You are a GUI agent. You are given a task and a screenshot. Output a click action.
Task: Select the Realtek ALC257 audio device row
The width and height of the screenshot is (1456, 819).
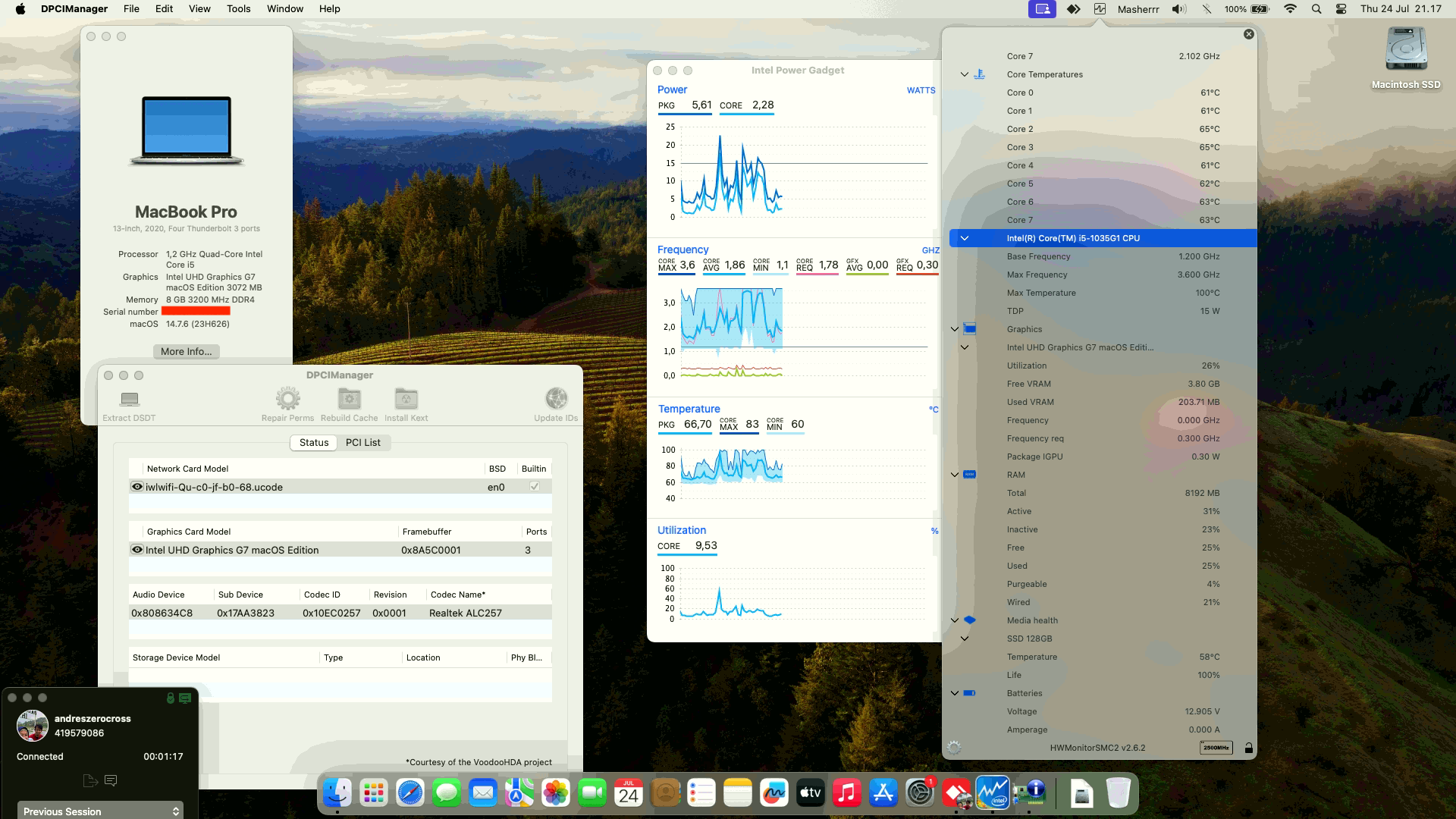tap(466, 612)
